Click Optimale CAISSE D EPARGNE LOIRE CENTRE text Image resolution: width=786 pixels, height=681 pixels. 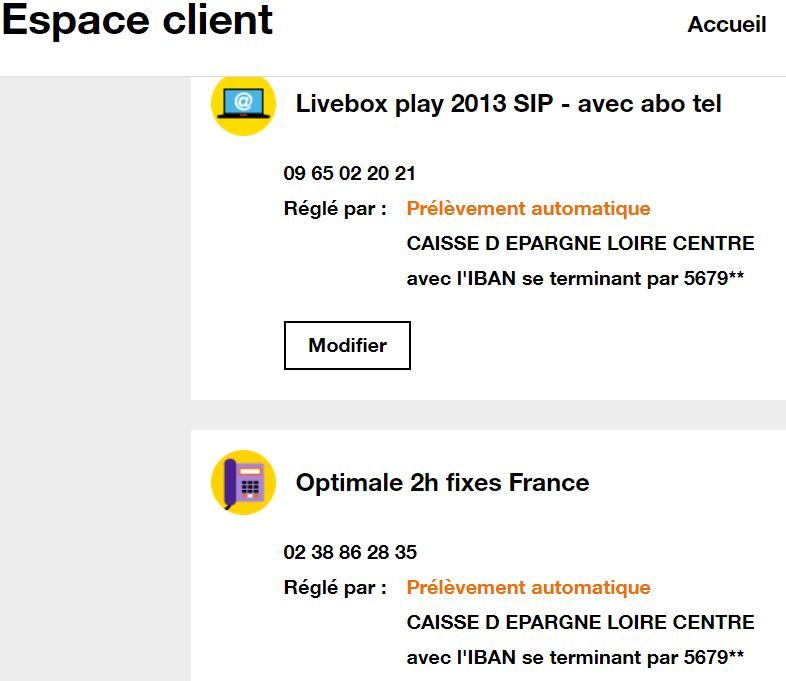click(x=580, y=622)
